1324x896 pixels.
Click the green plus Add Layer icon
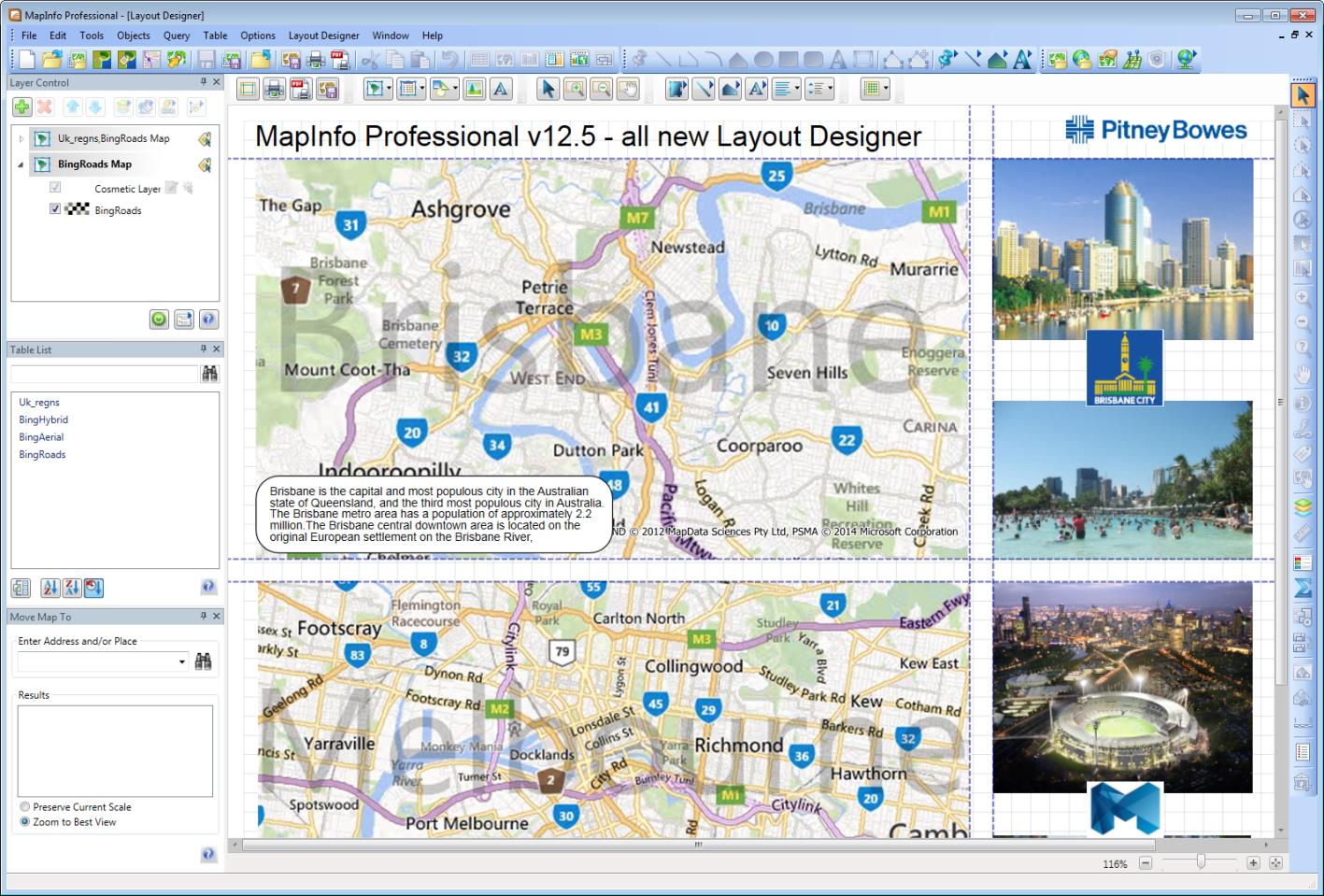click(x=22, y=107)
